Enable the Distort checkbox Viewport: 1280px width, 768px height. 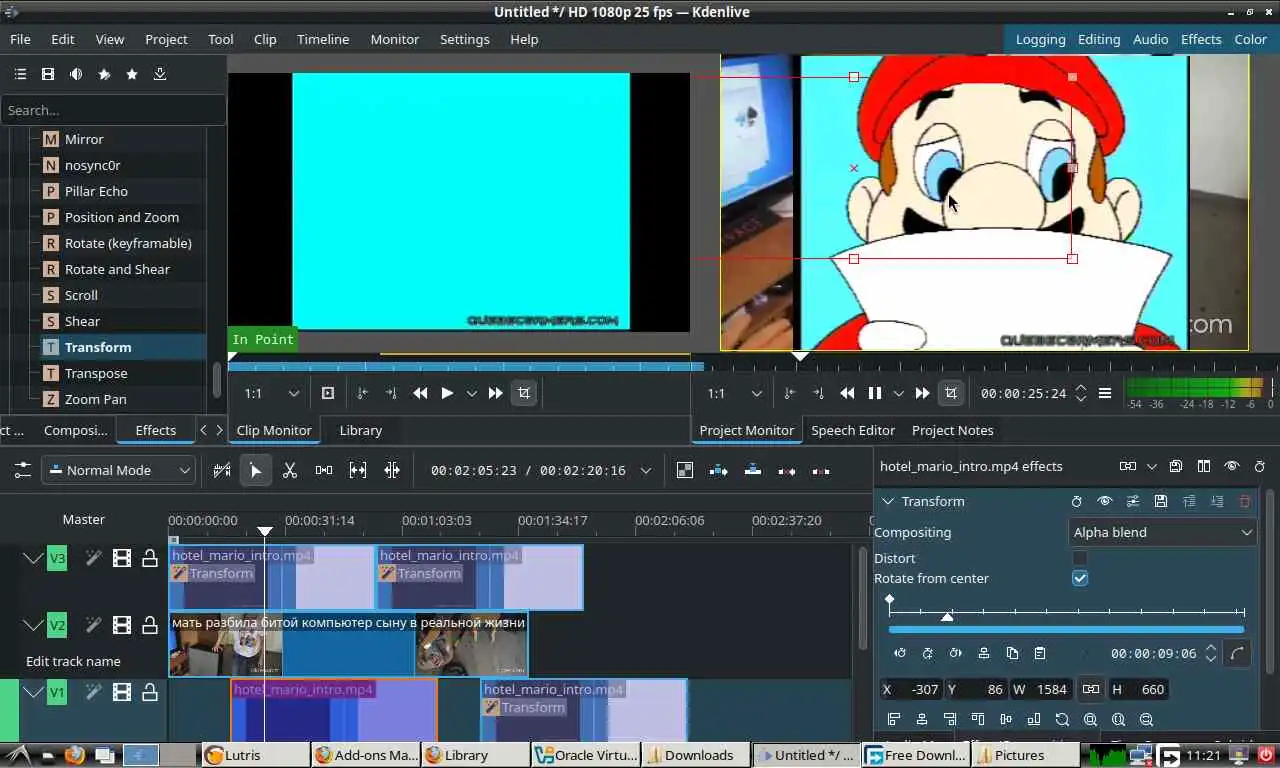1080,558
